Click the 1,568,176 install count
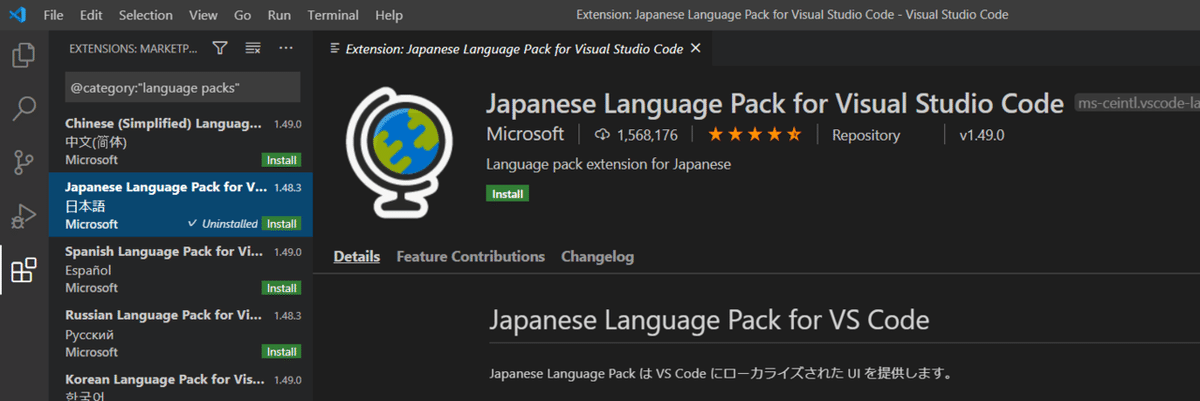 (x=647, y=135)
